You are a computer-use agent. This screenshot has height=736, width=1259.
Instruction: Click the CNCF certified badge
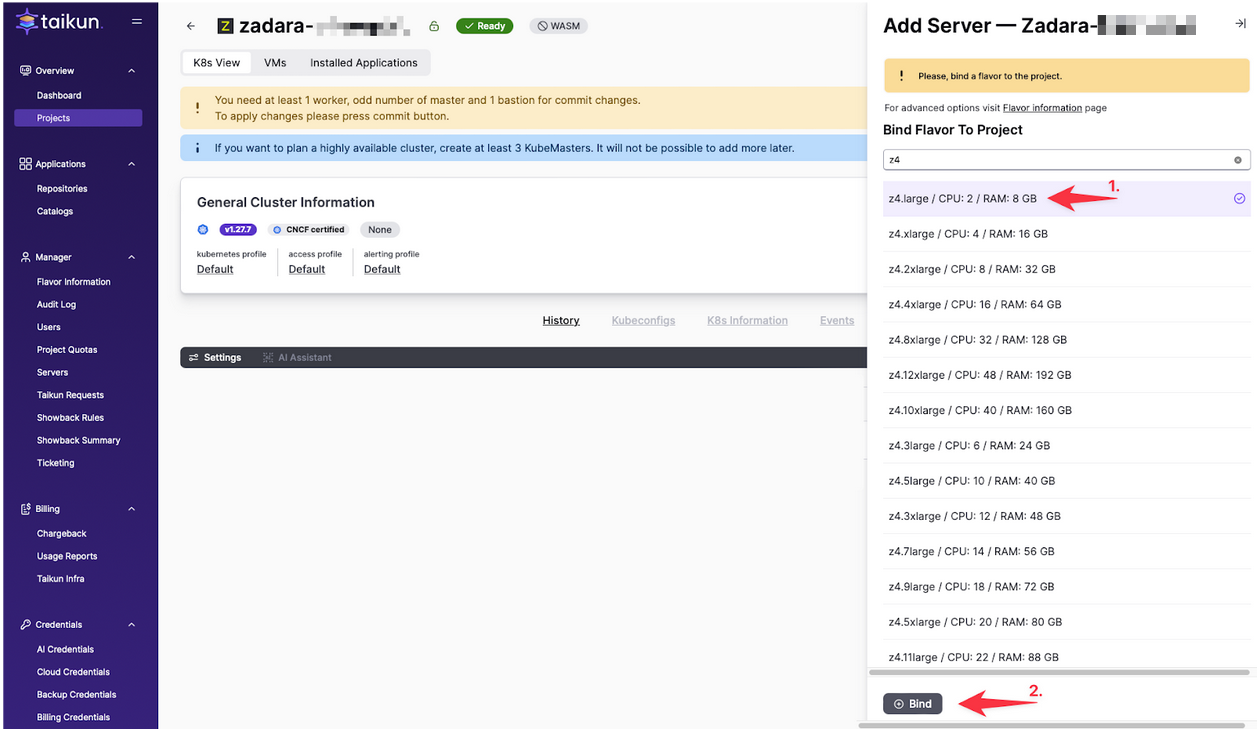tap(308, 230)
